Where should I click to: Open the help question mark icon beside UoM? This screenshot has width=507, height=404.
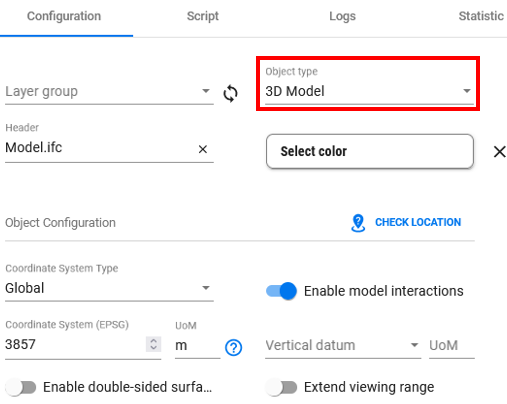tap(233, 348)
